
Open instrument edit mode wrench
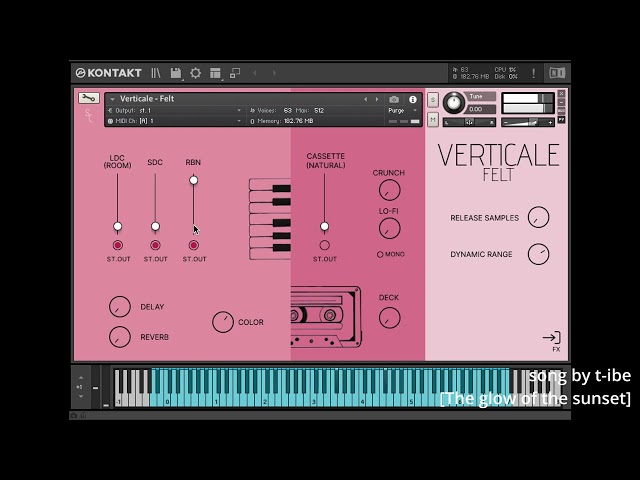pyautogui.click(x=89, y=98)
